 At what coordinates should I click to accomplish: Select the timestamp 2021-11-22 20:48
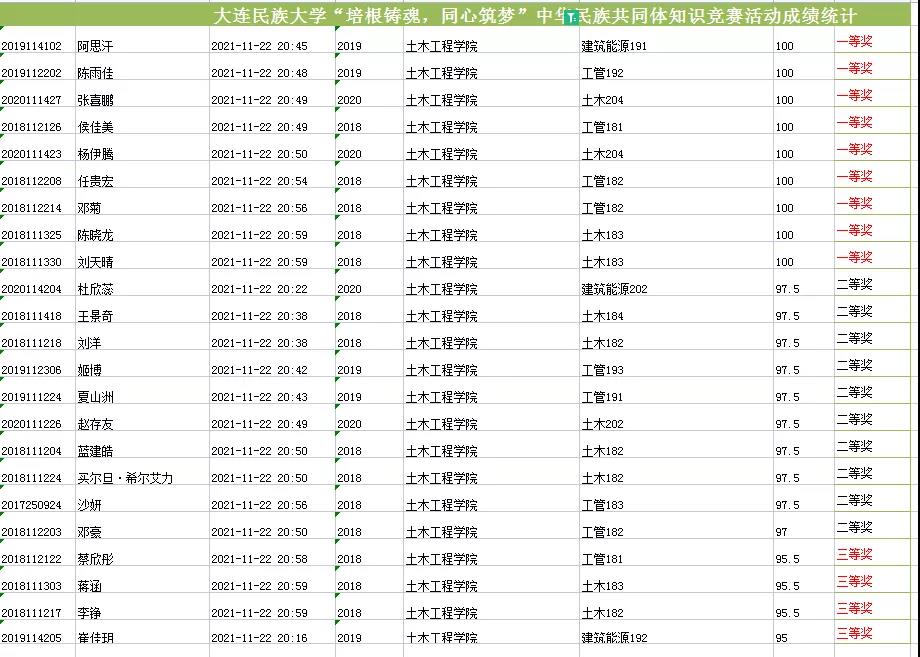[x=259, y=73]
